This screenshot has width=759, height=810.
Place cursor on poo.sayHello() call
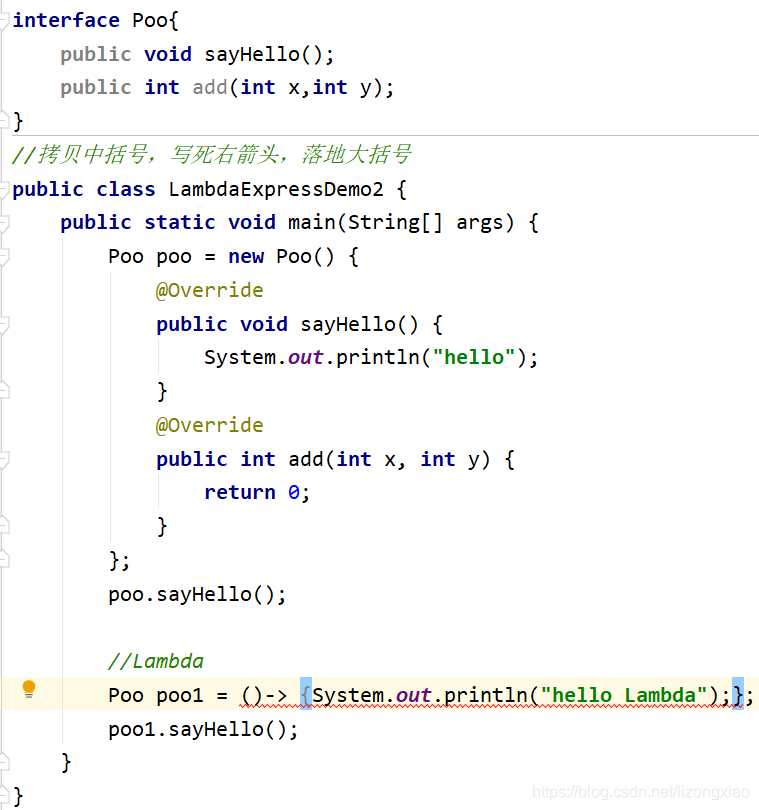(x=197, y=594)
